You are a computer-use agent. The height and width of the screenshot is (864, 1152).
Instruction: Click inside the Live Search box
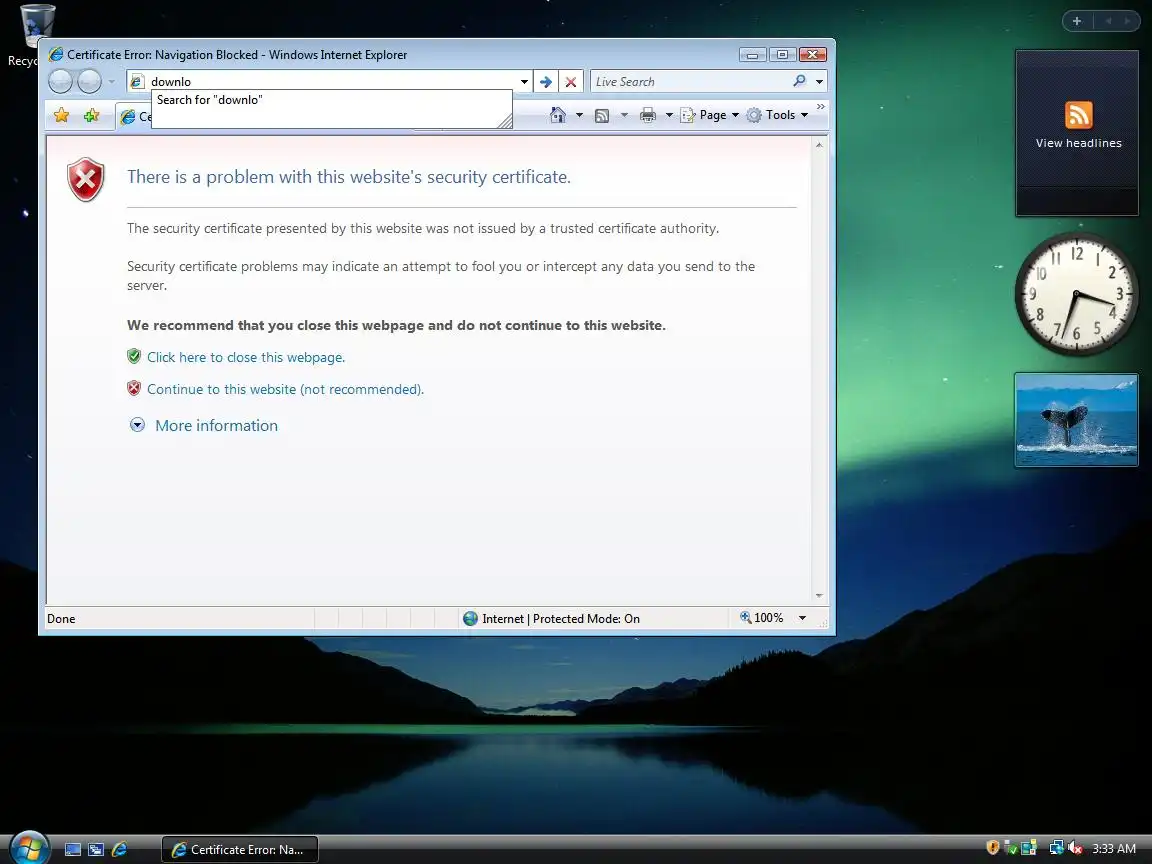[691, 82]
